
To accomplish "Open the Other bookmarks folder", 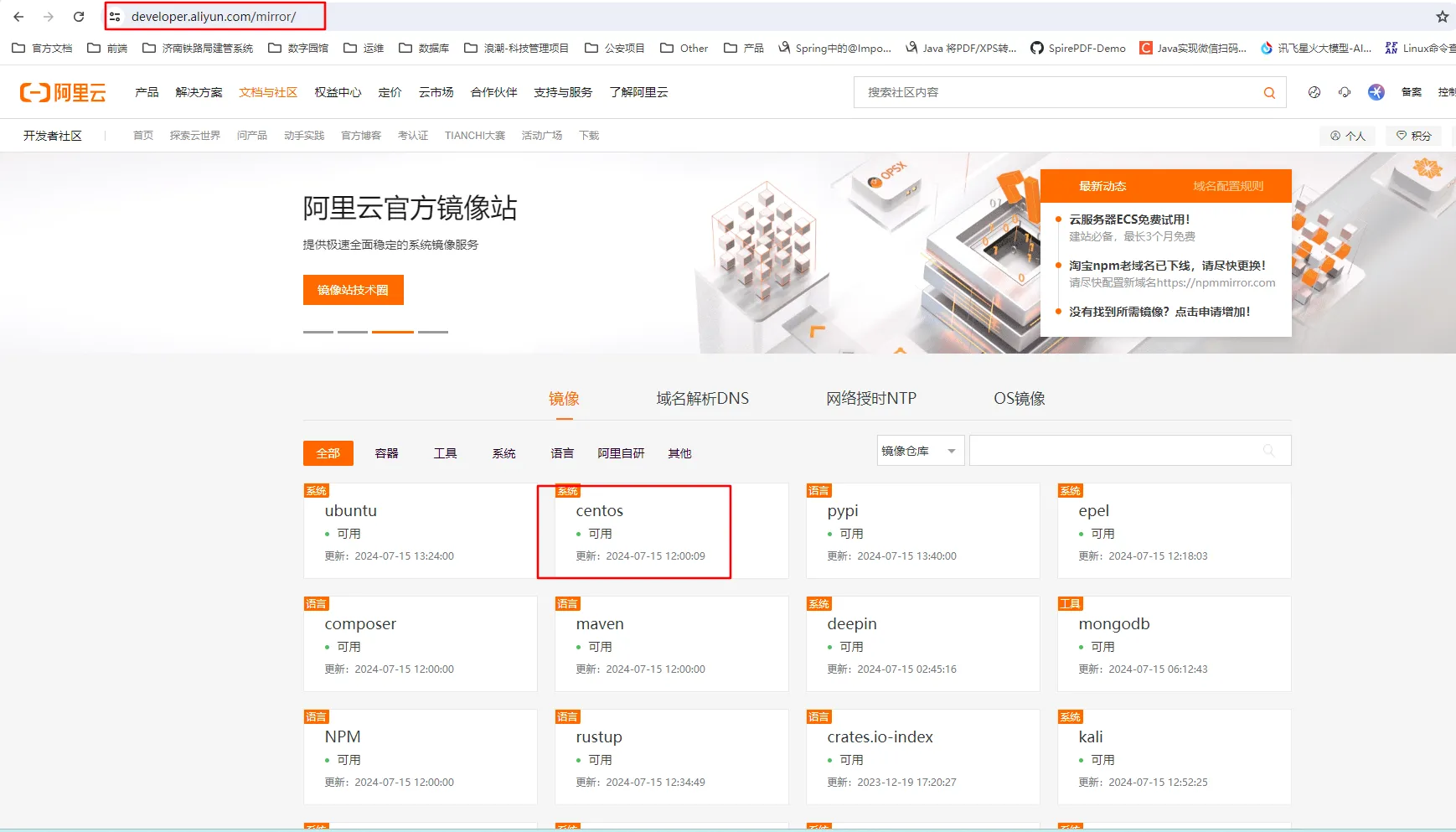I will 684,49.
